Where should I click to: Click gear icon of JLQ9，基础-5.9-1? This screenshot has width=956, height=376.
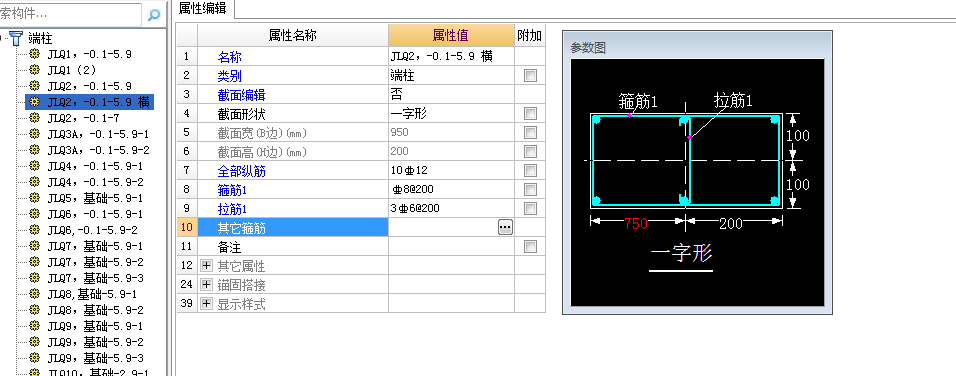pyautogui.click(x=35, y=326)
